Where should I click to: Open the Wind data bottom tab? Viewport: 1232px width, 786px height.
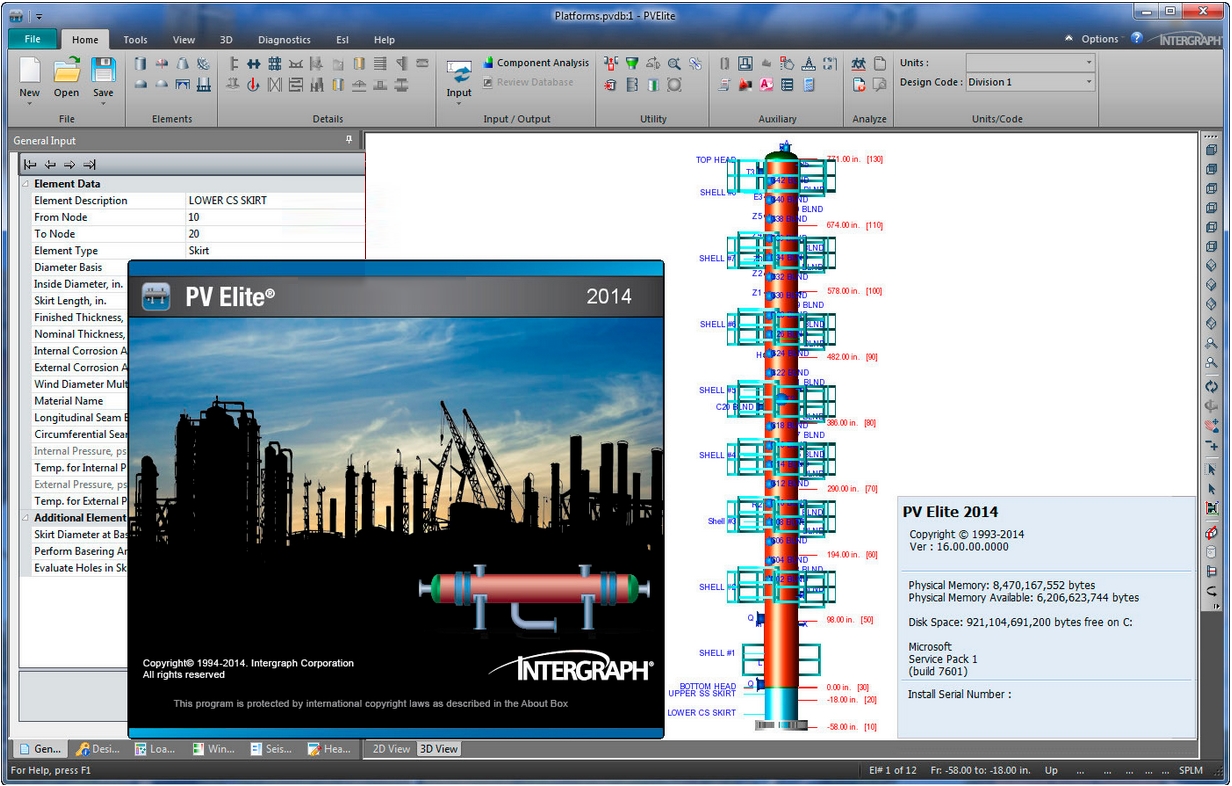tap(213, 748)
